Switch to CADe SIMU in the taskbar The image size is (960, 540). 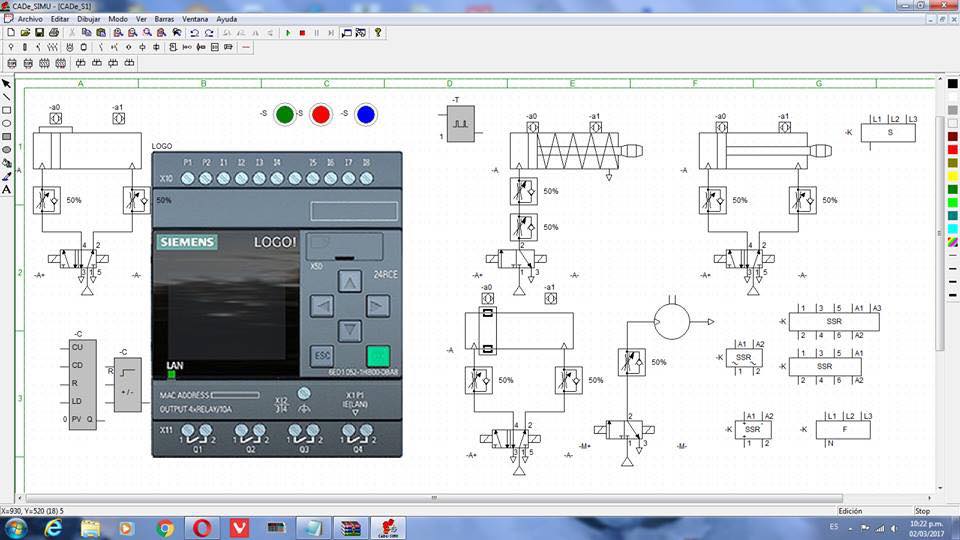point(389,528)
